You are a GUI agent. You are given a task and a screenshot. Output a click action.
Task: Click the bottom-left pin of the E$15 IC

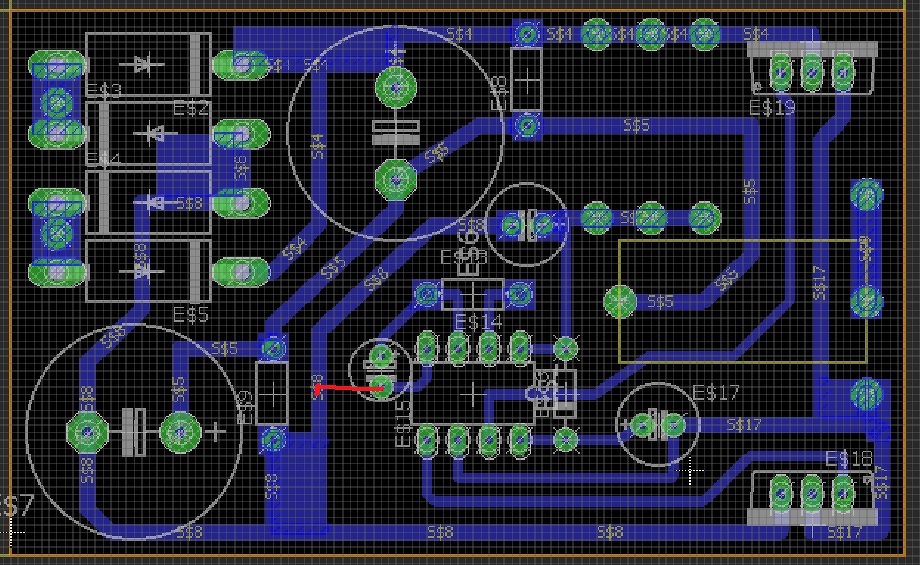(427, 441)
